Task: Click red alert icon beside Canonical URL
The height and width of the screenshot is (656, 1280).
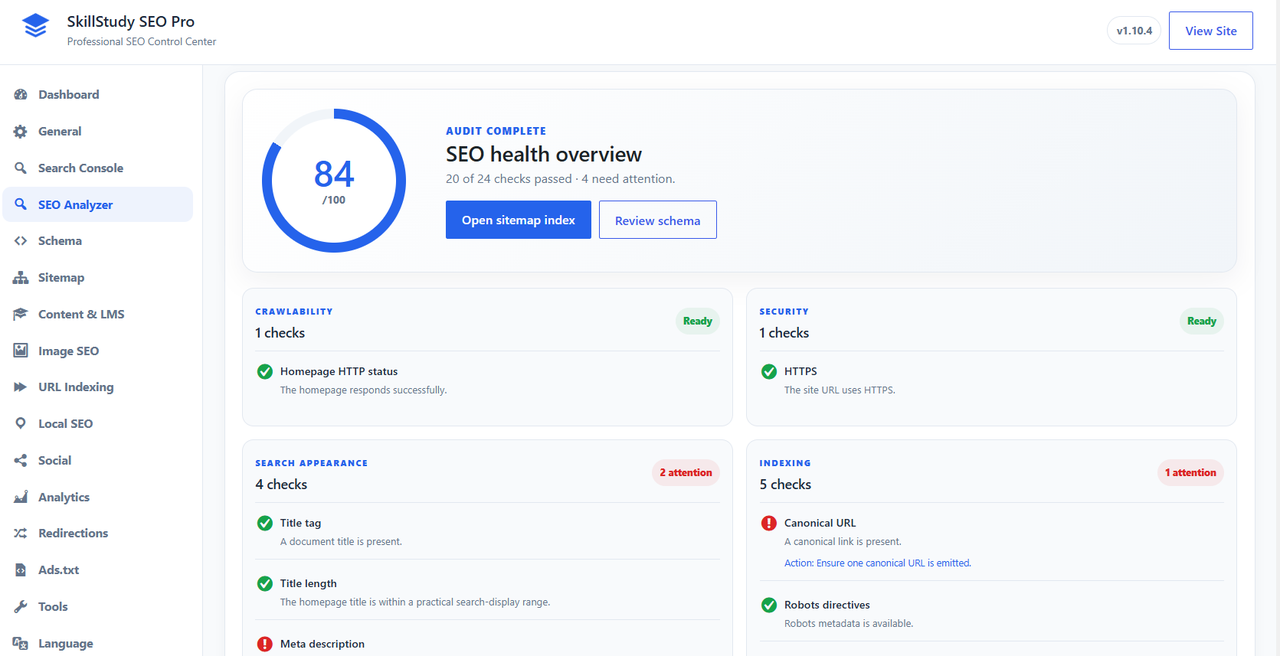Action: (x=769, y=523)
